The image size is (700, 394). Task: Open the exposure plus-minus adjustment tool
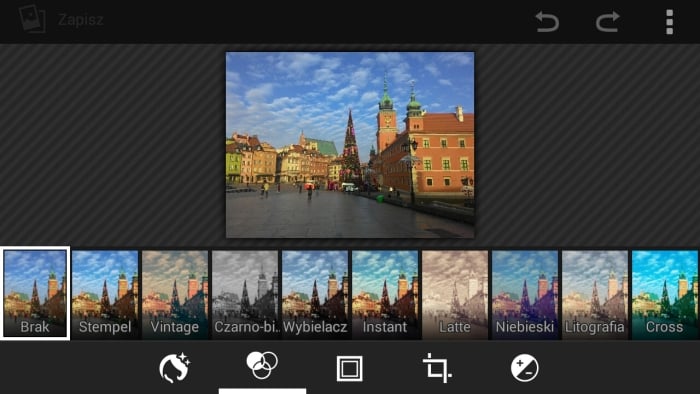click(x=525, y=368)
